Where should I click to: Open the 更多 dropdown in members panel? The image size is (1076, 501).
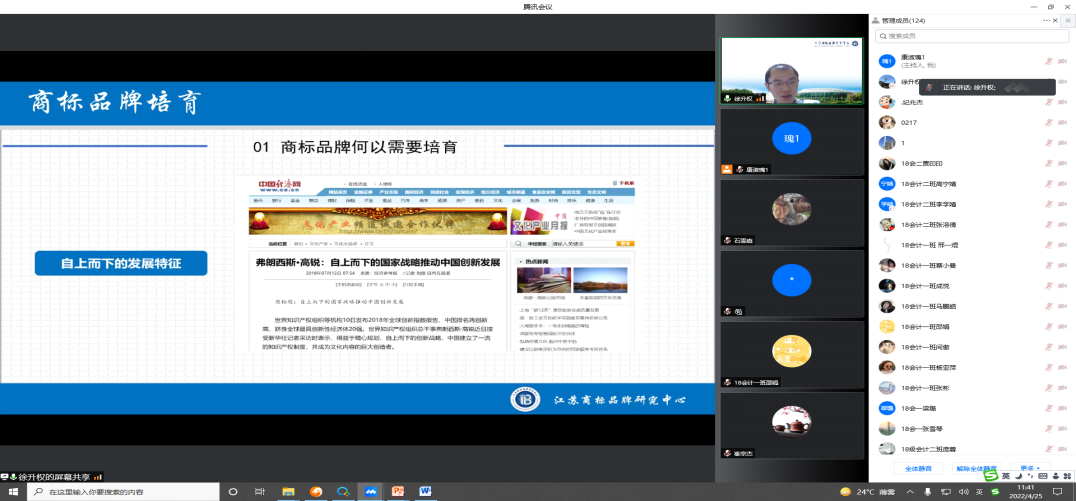[1029, 468]
